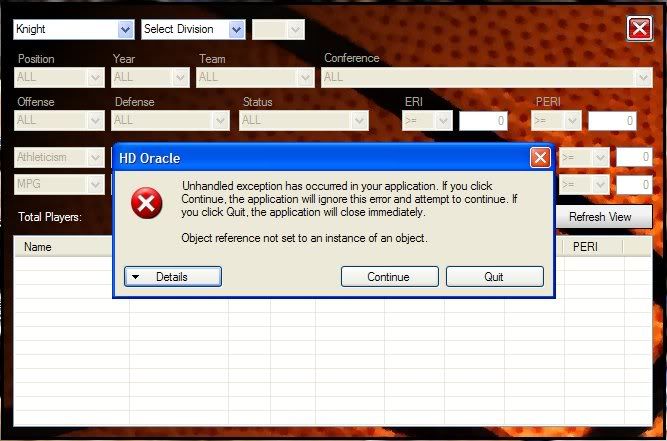
Task: Click the Refresh View button
Action: coord(601,217)
